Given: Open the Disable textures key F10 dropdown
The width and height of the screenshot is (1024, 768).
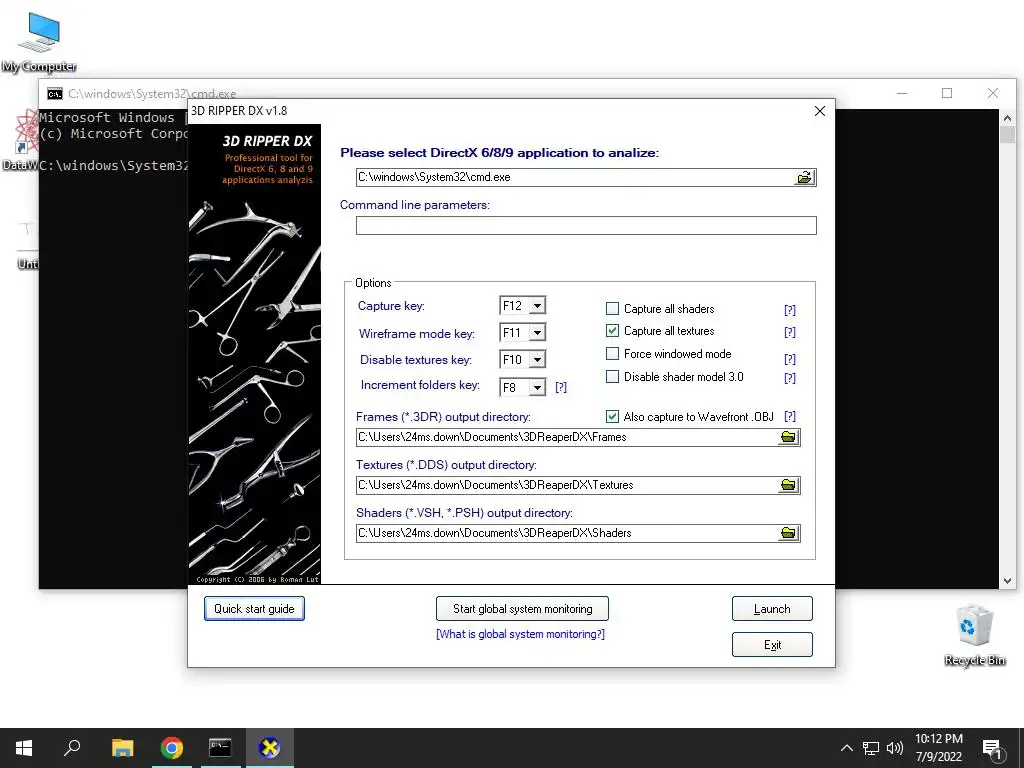Looking at the screenshot, I should pyautogui.click(x=537, y=359).
